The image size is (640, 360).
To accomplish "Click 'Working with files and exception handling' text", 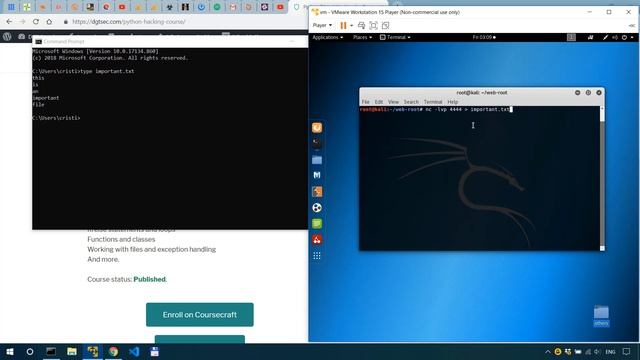I will (x=151, y=249).
